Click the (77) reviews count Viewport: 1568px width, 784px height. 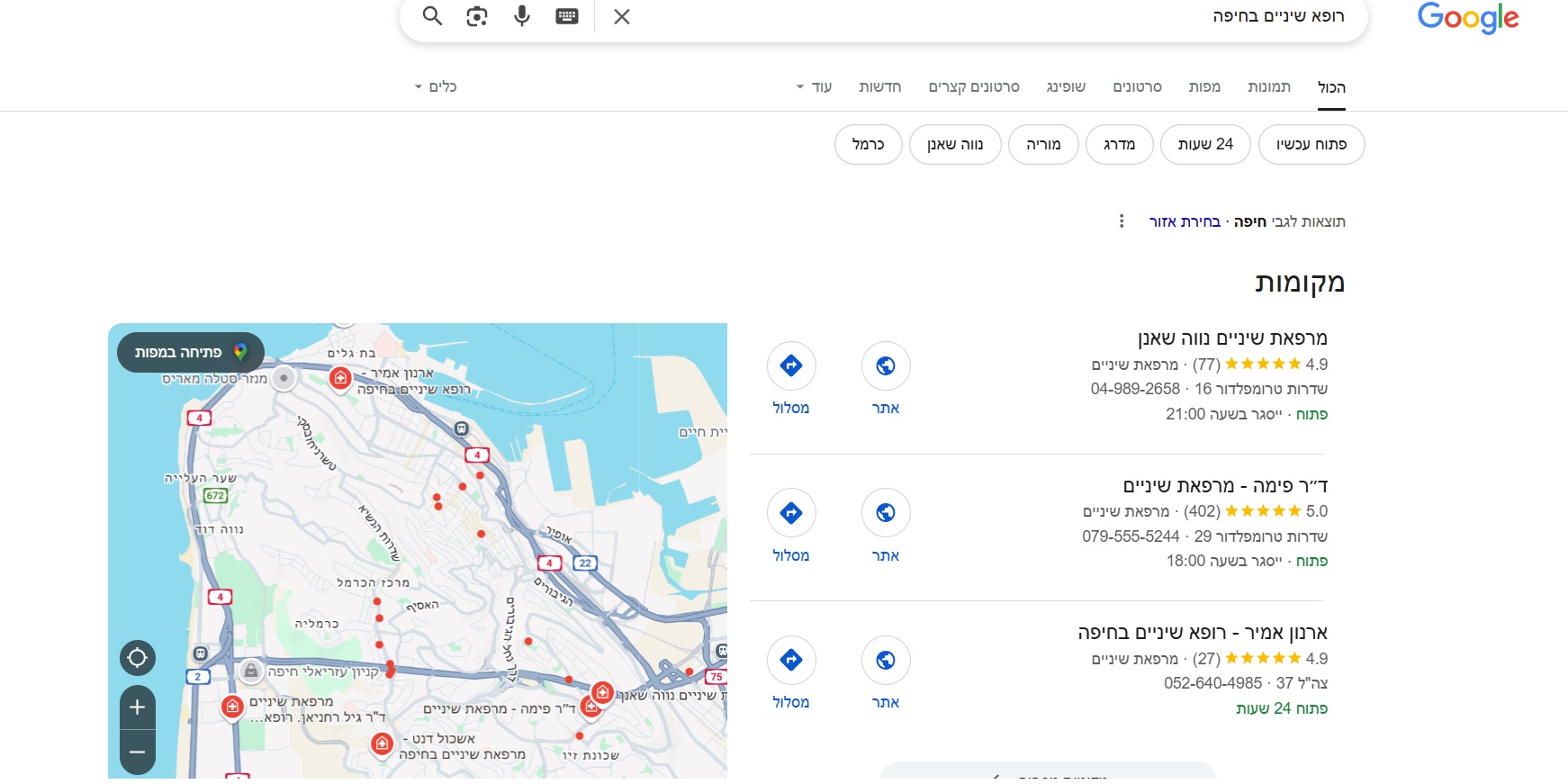(1206, 365)
